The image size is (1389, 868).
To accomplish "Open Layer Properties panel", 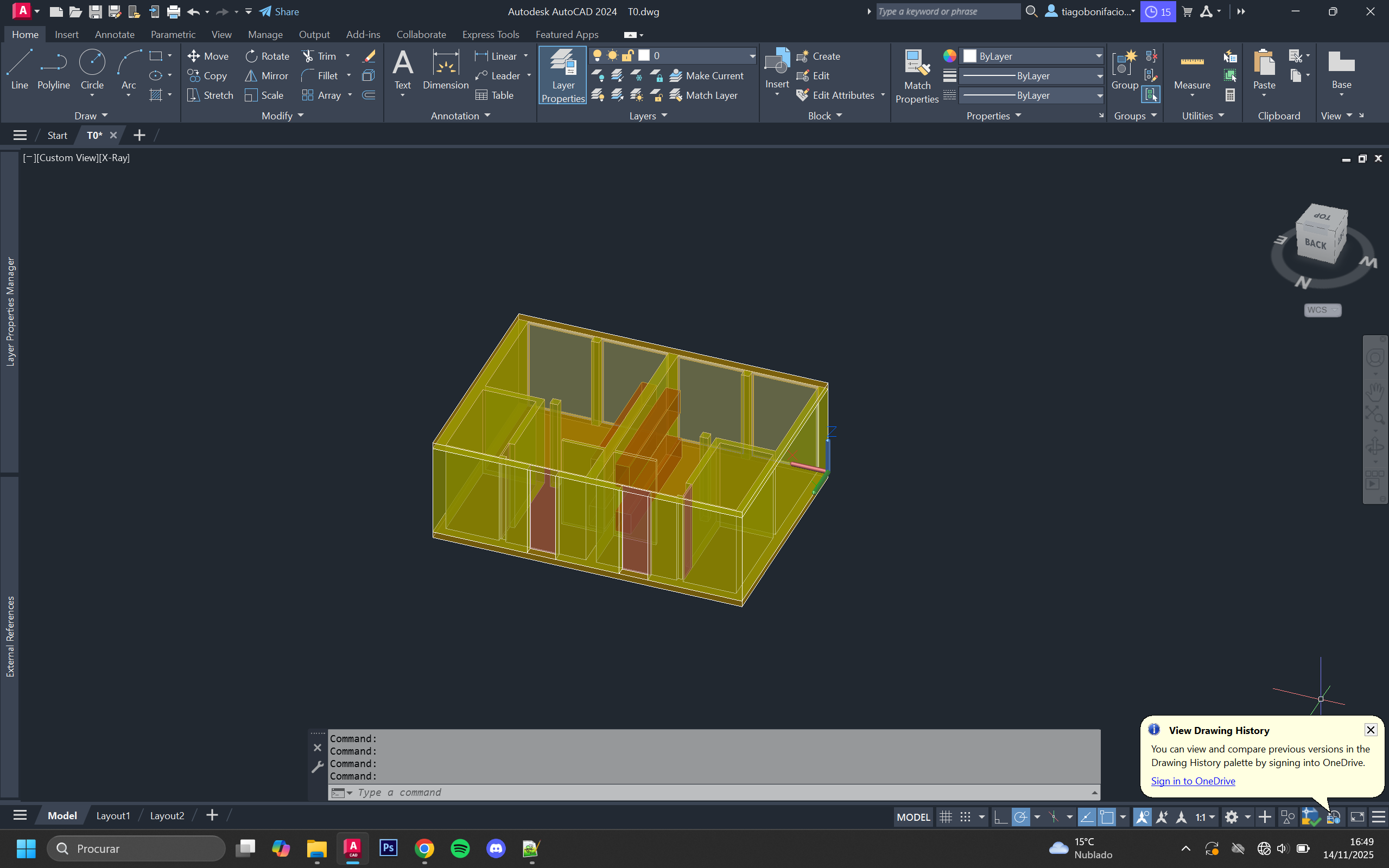I will (x=563, y=75).
